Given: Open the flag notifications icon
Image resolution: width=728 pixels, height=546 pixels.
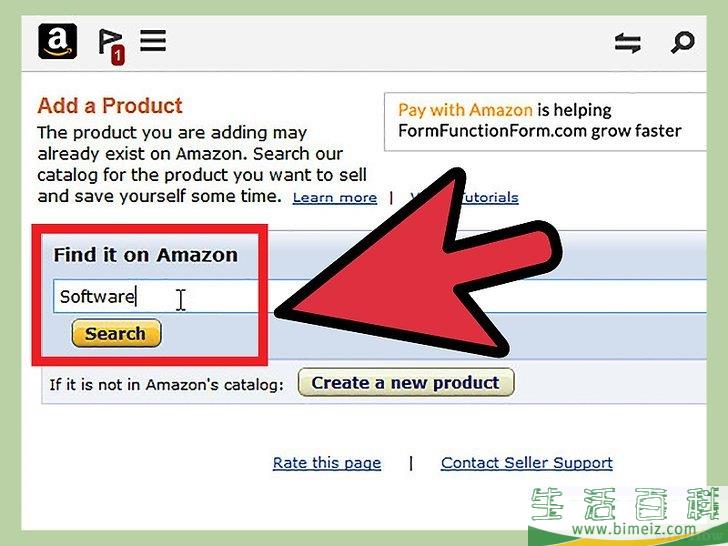Looking at the screenshot, I should [109, 43].
